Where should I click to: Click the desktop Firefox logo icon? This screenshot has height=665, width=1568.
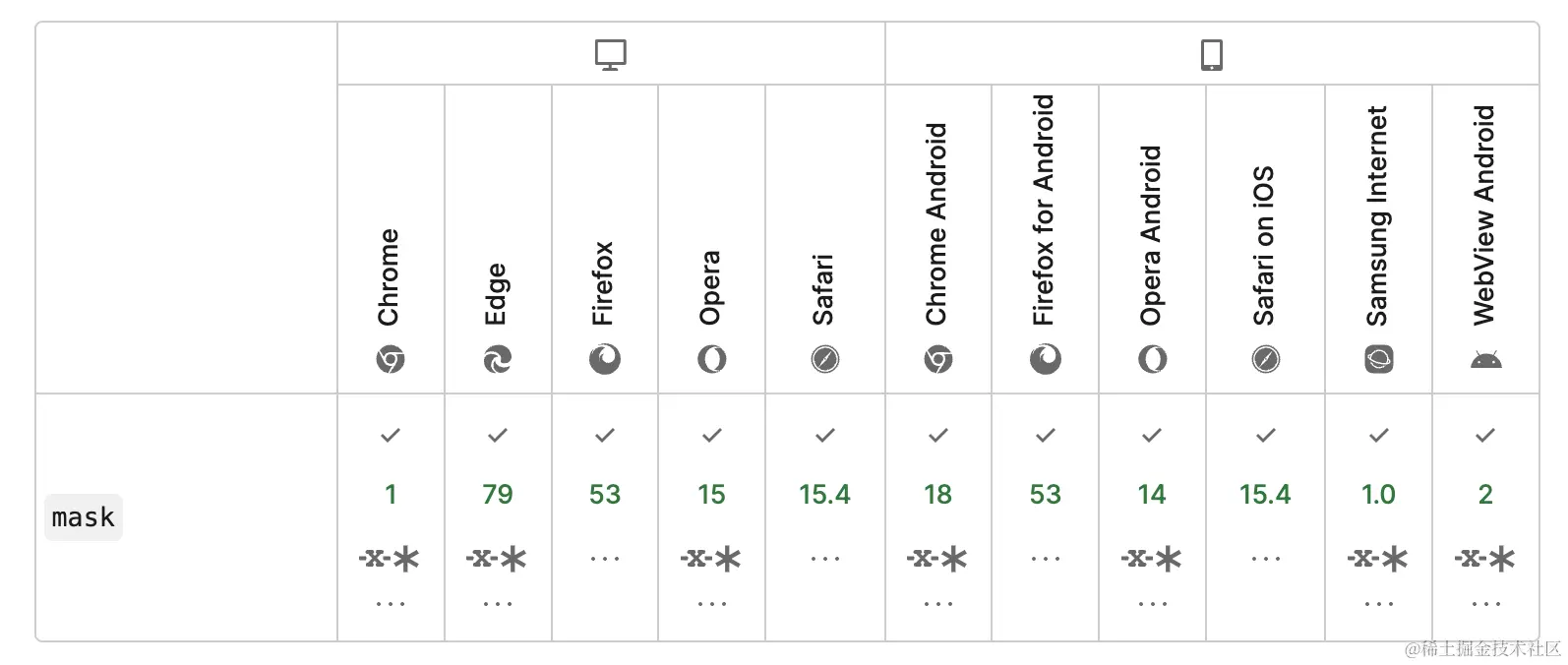[605, 360]
